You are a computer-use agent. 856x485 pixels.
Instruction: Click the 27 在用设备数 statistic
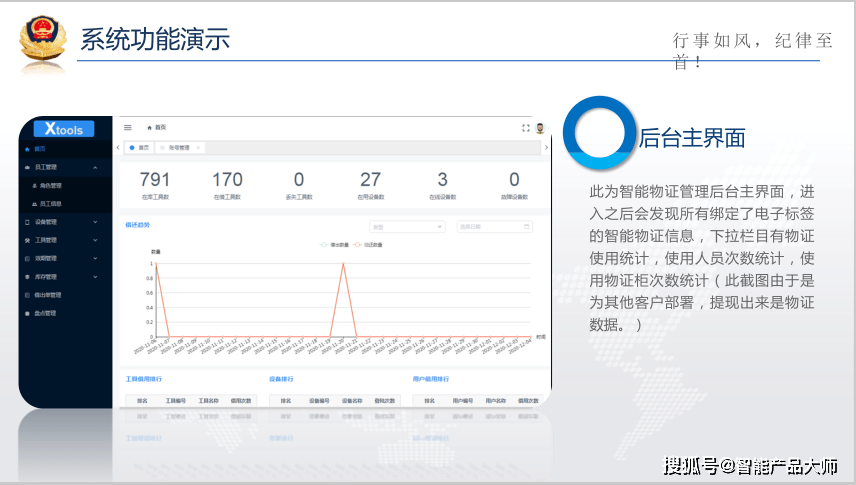pos(371,185)
